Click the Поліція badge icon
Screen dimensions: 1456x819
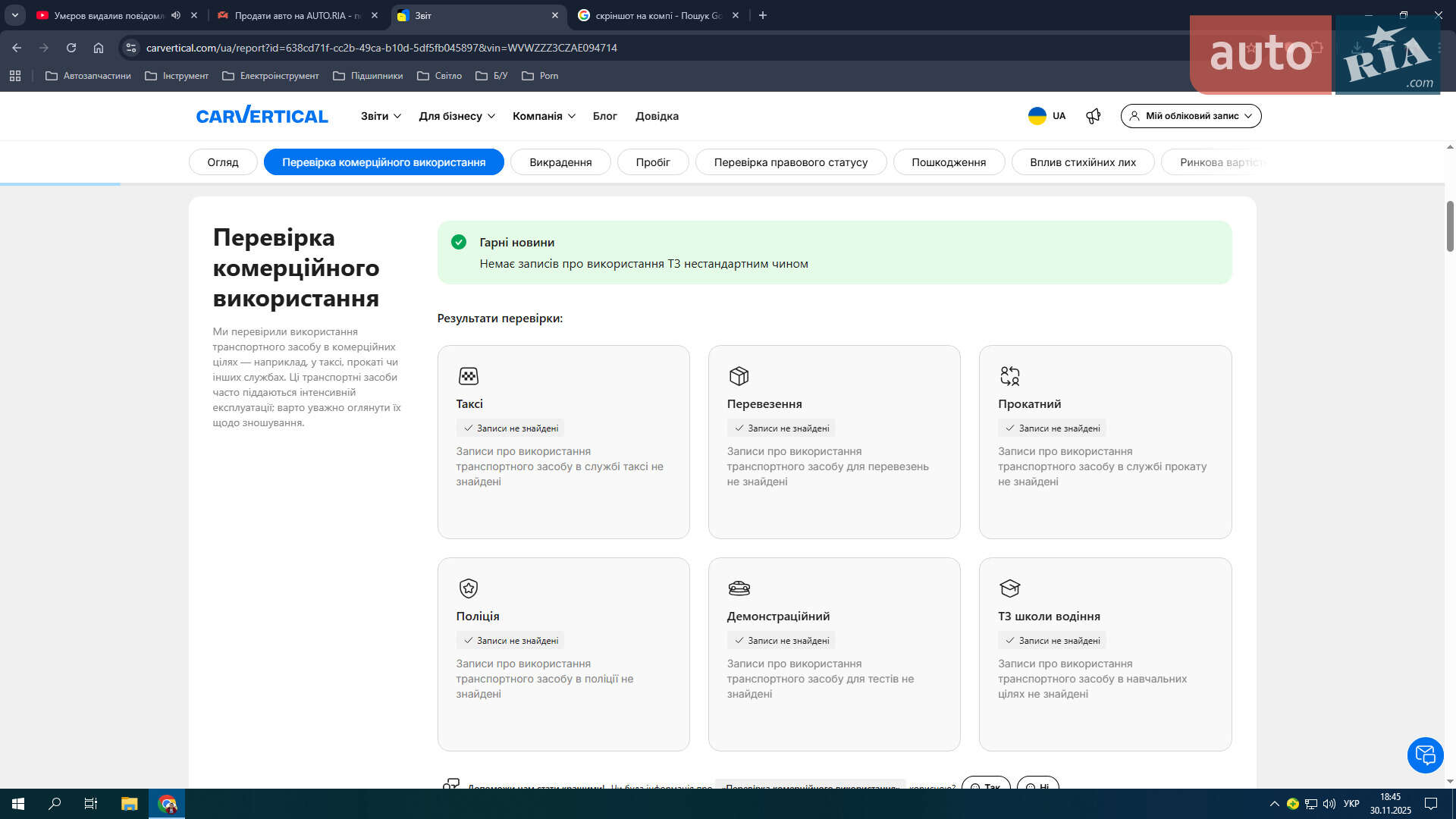(469, 588)
